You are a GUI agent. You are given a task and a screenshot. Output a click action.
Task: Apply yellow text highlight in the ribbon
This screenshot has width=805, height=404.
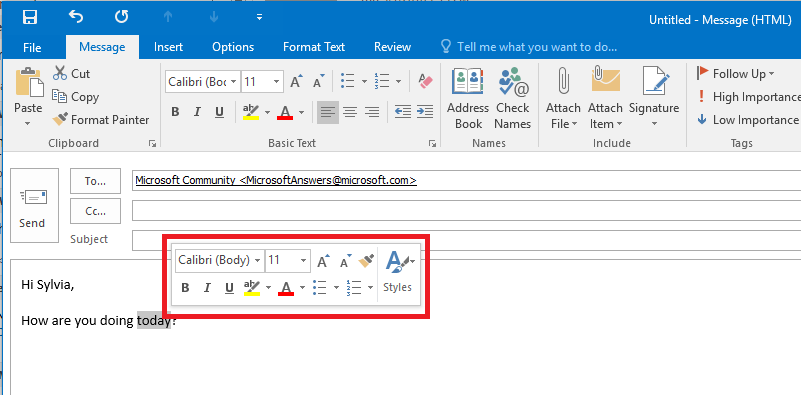(251, 112)
